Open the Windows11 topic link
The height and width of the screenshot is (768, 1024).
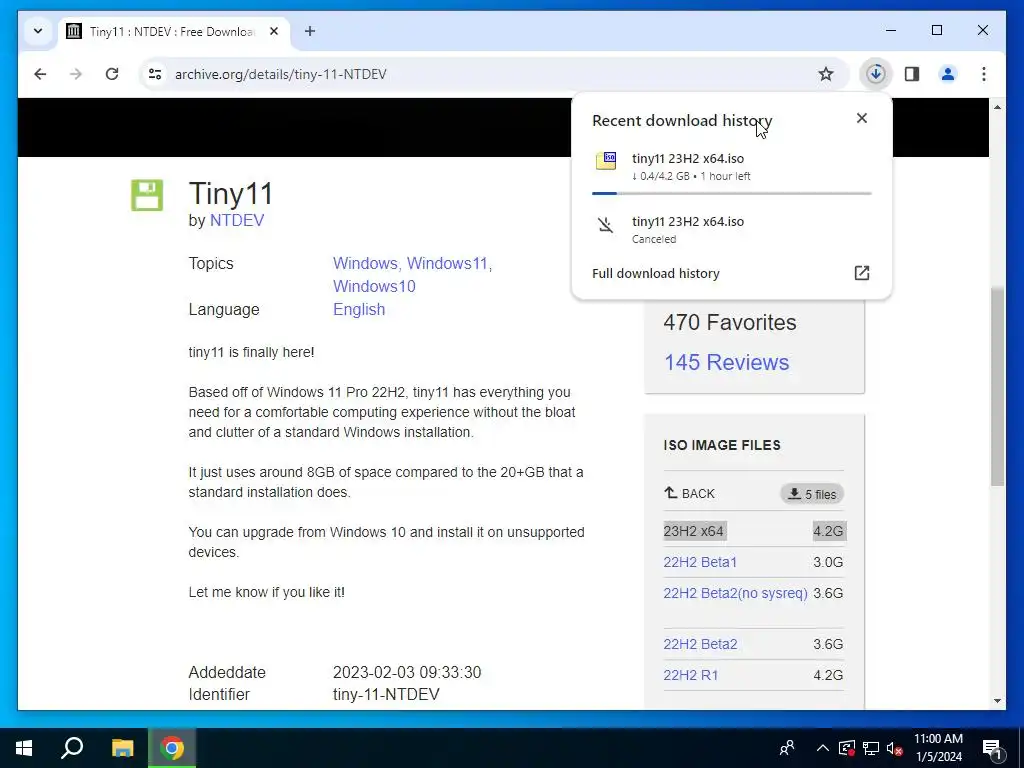(447, 263)
